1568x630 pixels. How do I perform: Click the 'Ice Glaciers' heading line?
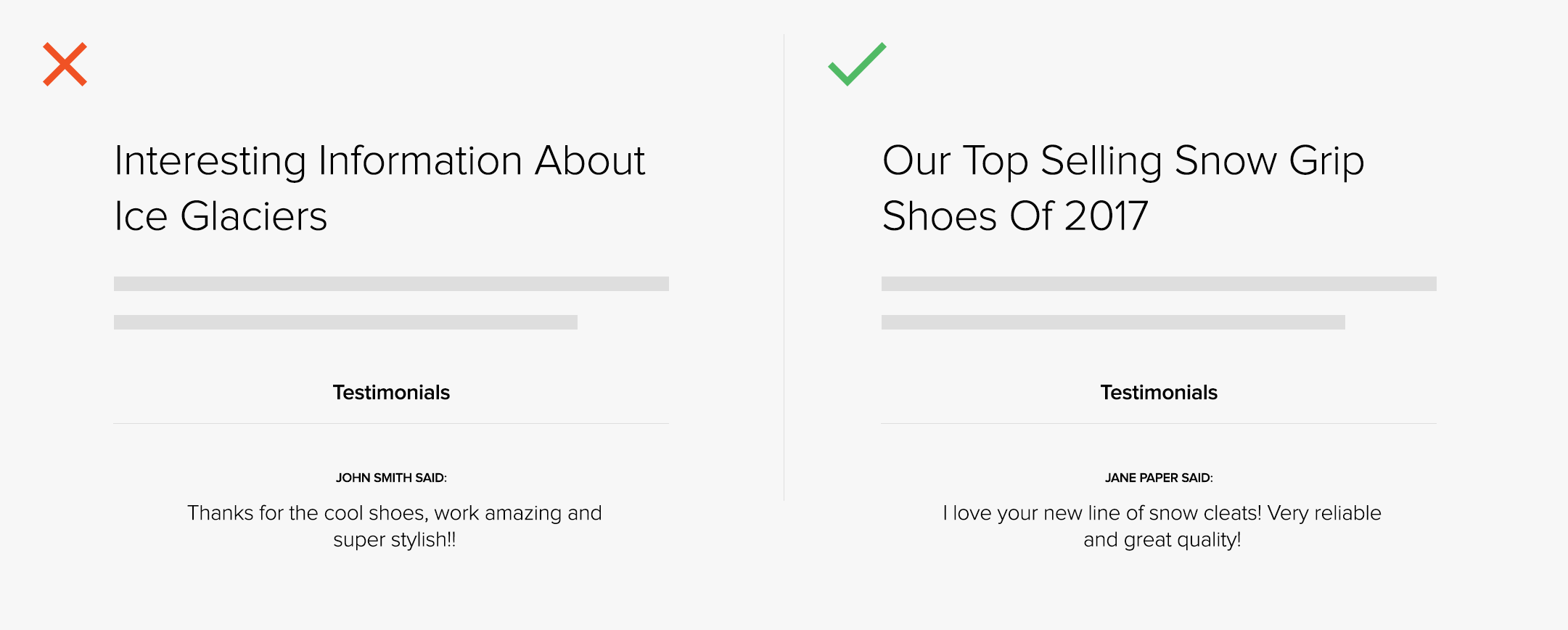[221, 216]
